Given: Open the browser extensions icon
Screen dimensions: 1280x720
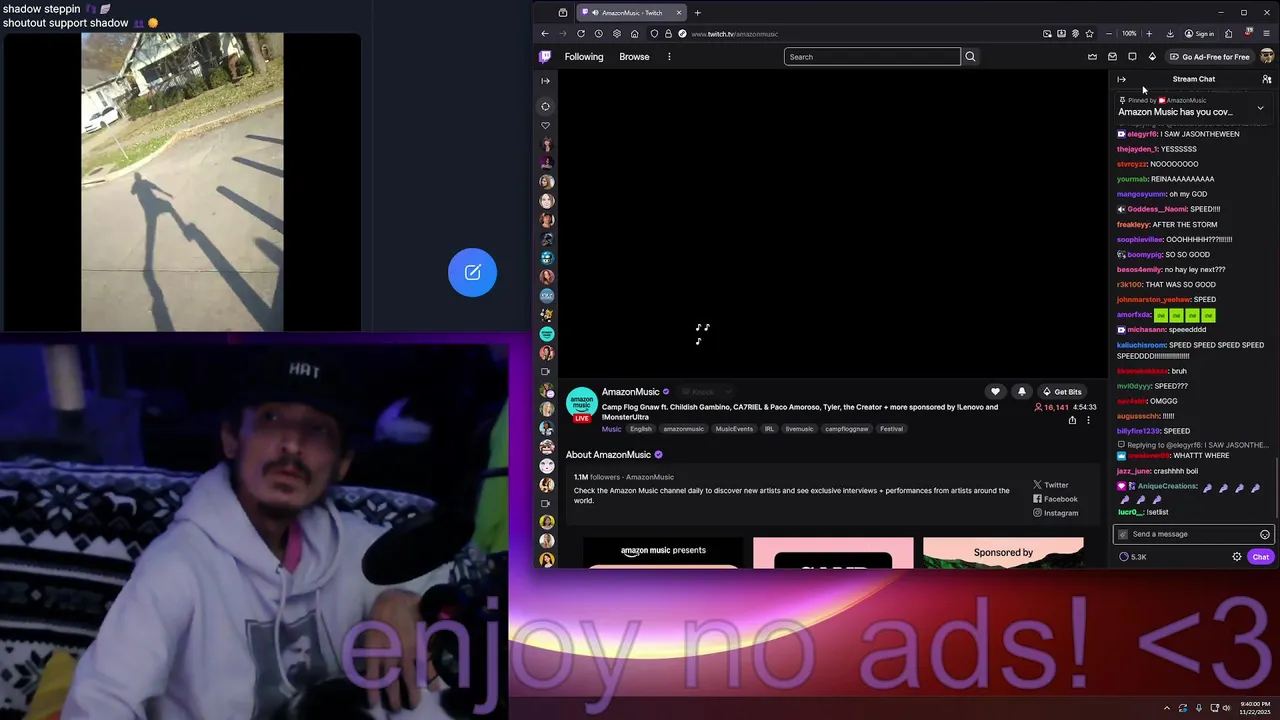Looking at the screenshot, I should click(1229, 34).
